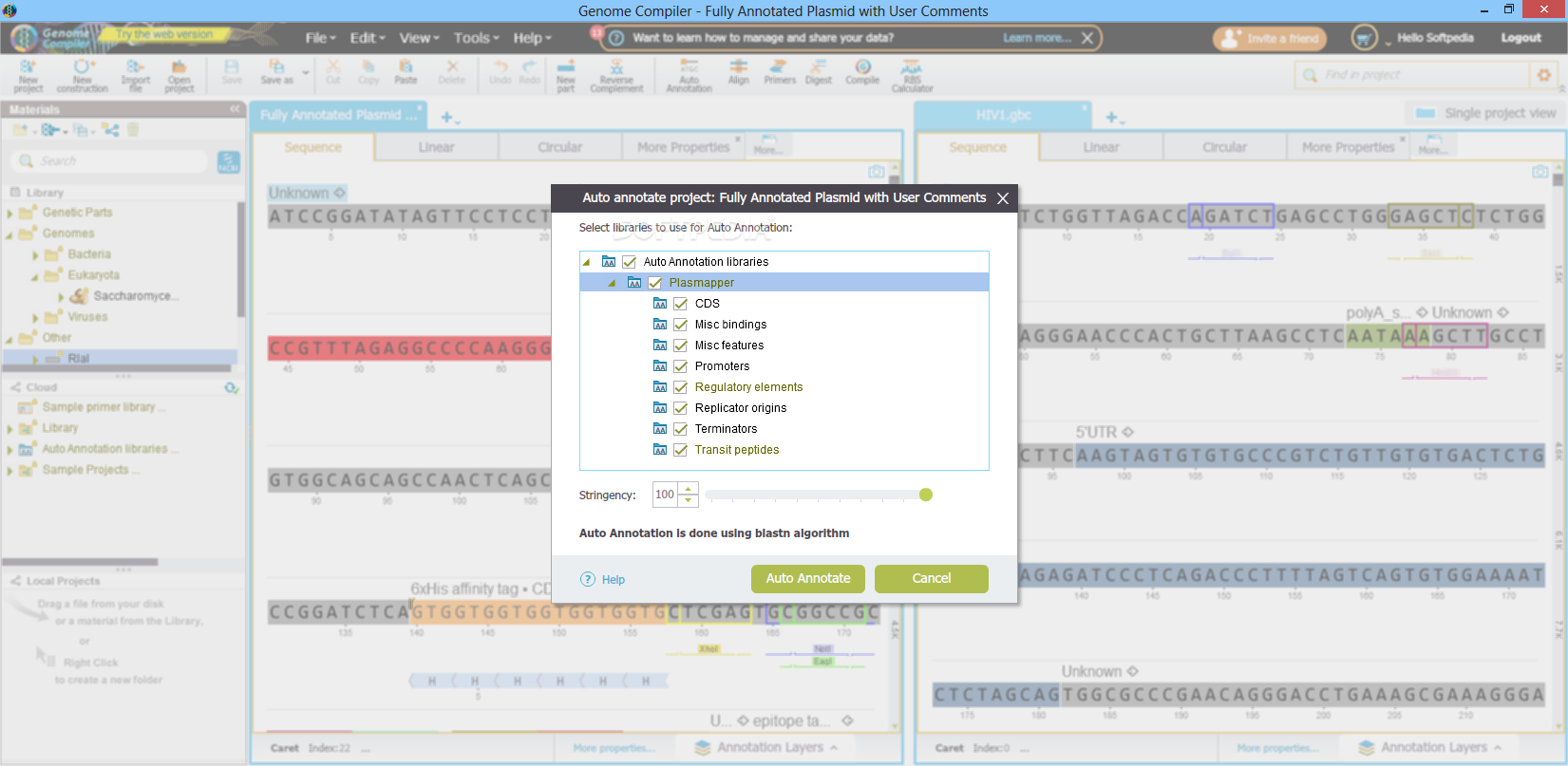Toggle the Terminators checkbox
This screenshot has height=766, width=1568.
point(680,429)
